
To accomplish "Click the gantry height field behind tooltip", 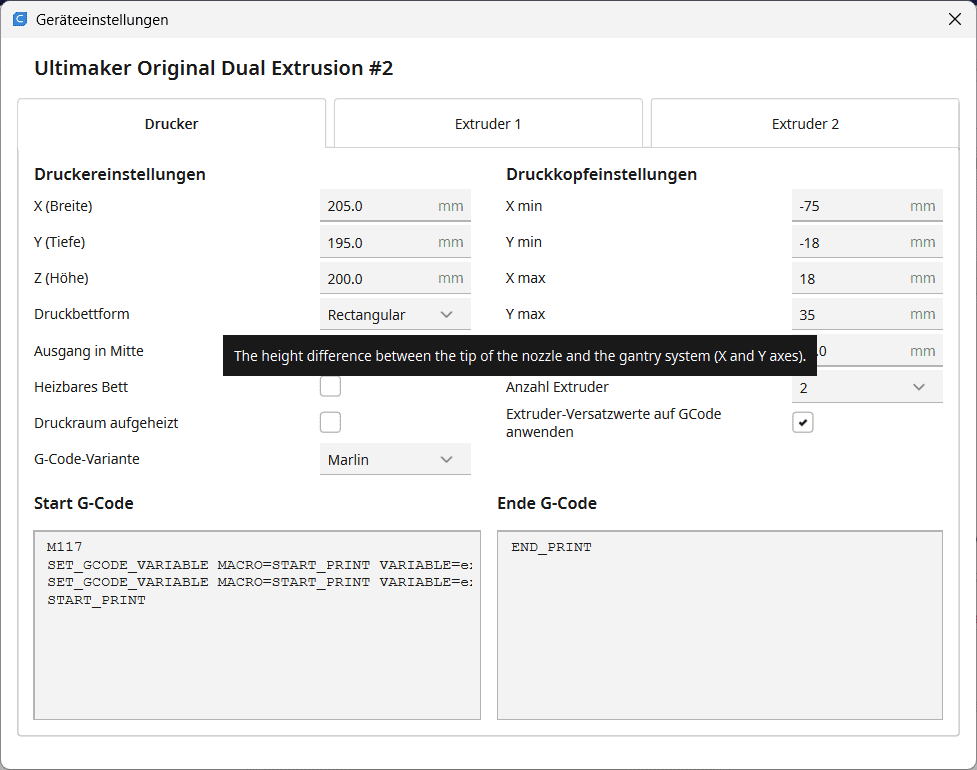I will pyautogui.click(x=880, y=351).
